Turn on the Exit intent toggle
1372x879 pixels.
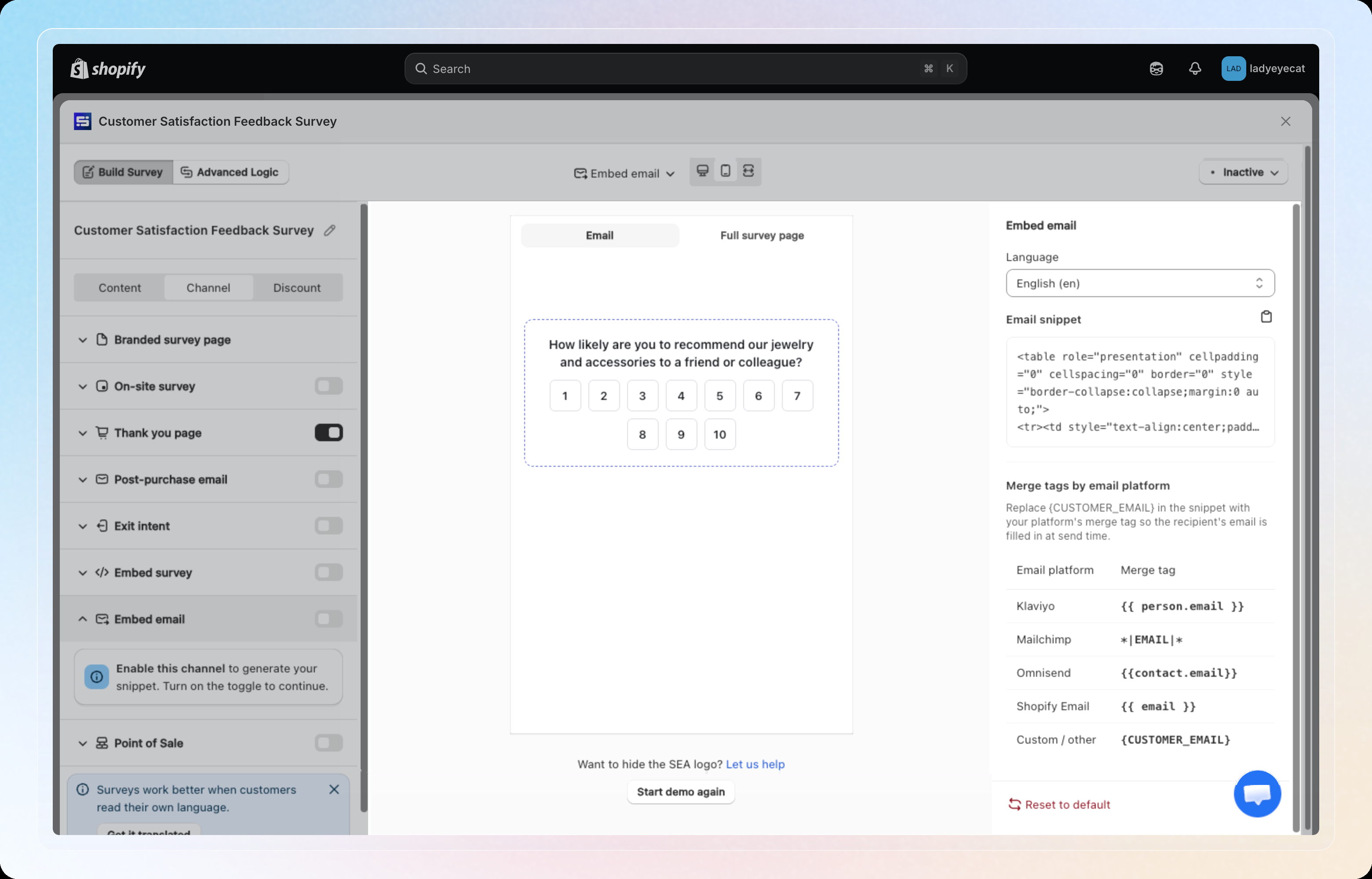point(328,526)
